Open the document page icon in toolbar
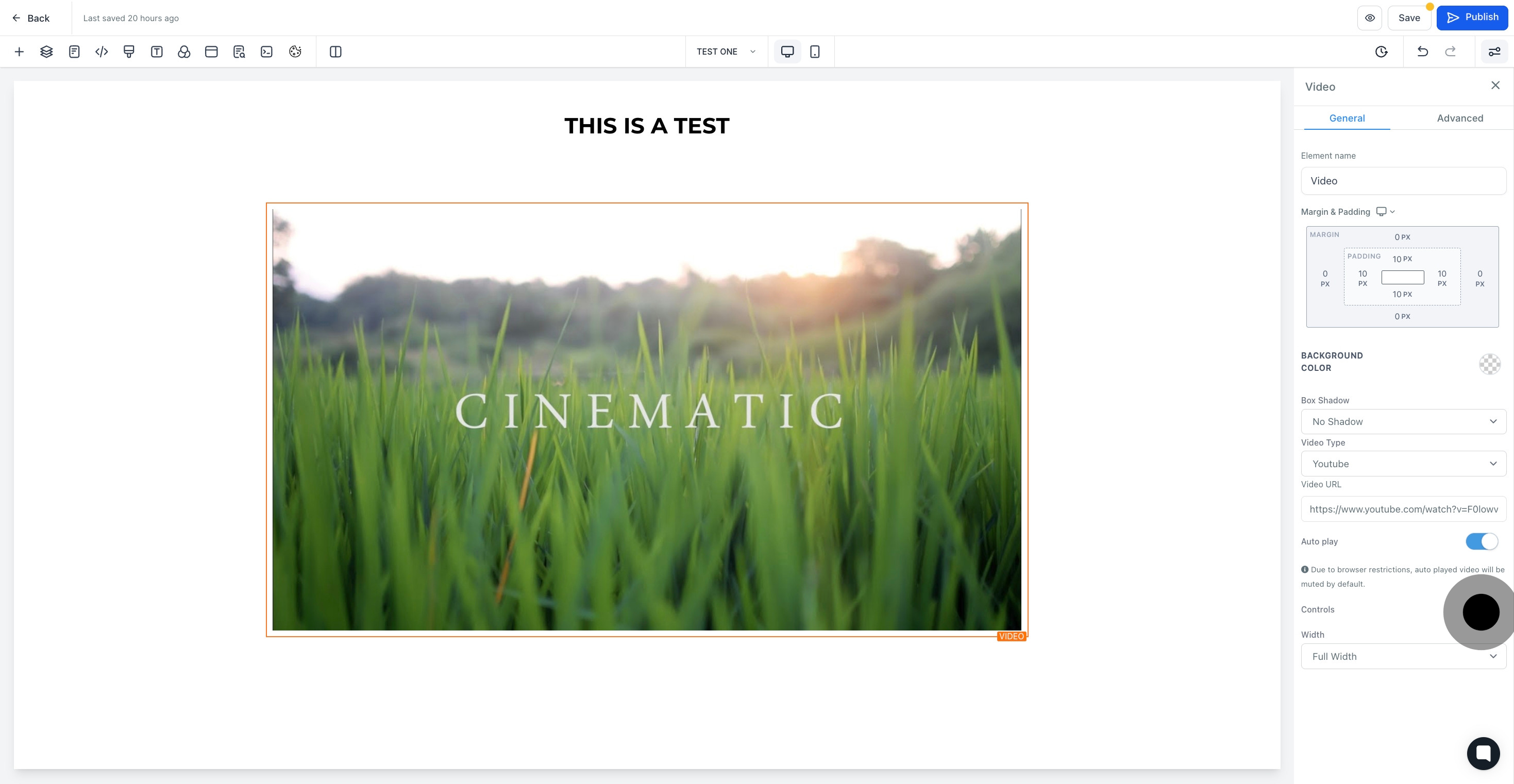1514x784 pixels. [x=74, y=52]
